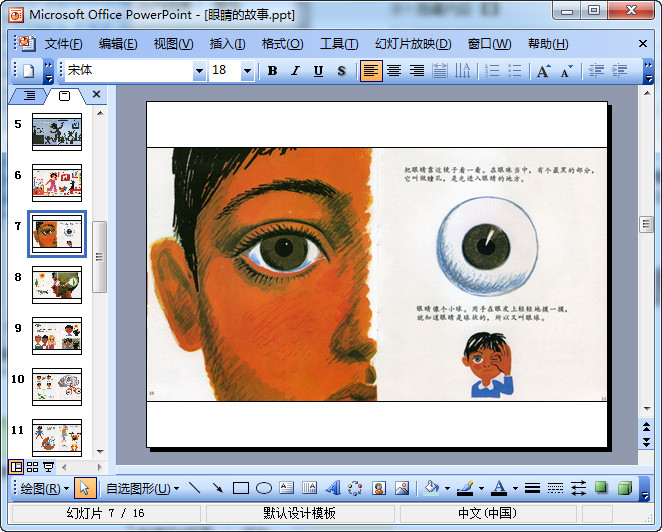
Task: Switch to the Slides thumbnail tab
Action: tap(64, 96)
